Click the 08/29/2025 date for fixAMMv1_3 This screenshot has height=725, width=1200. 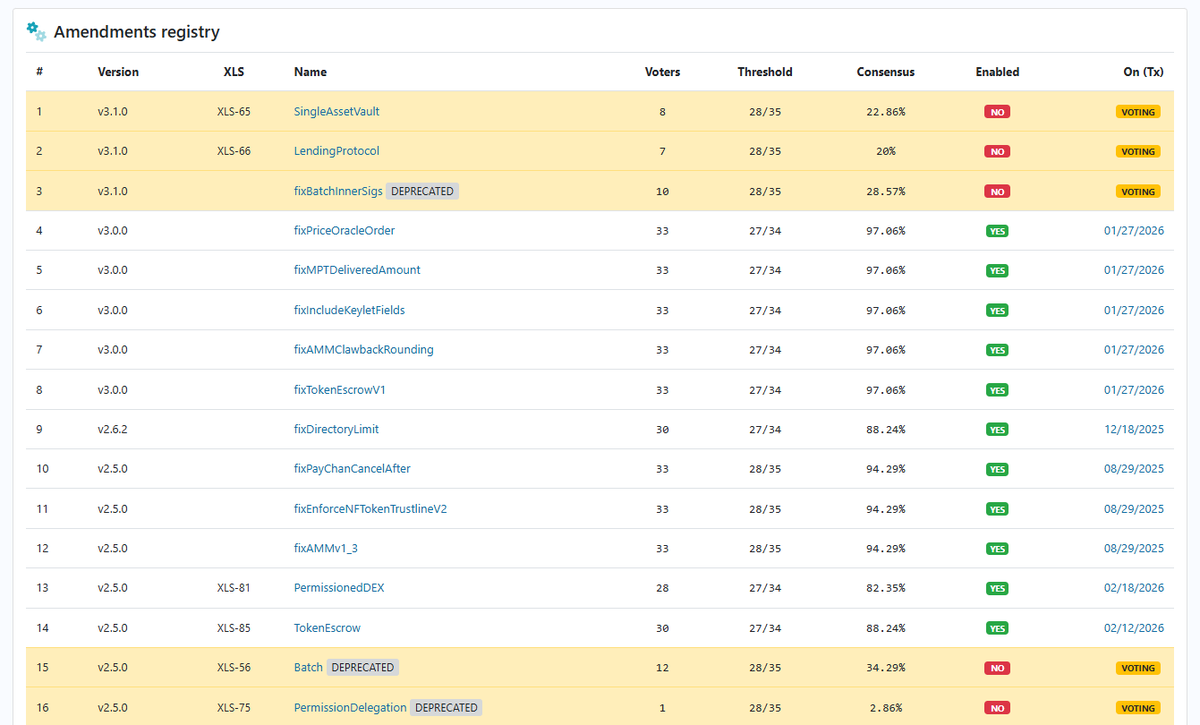1134,549
